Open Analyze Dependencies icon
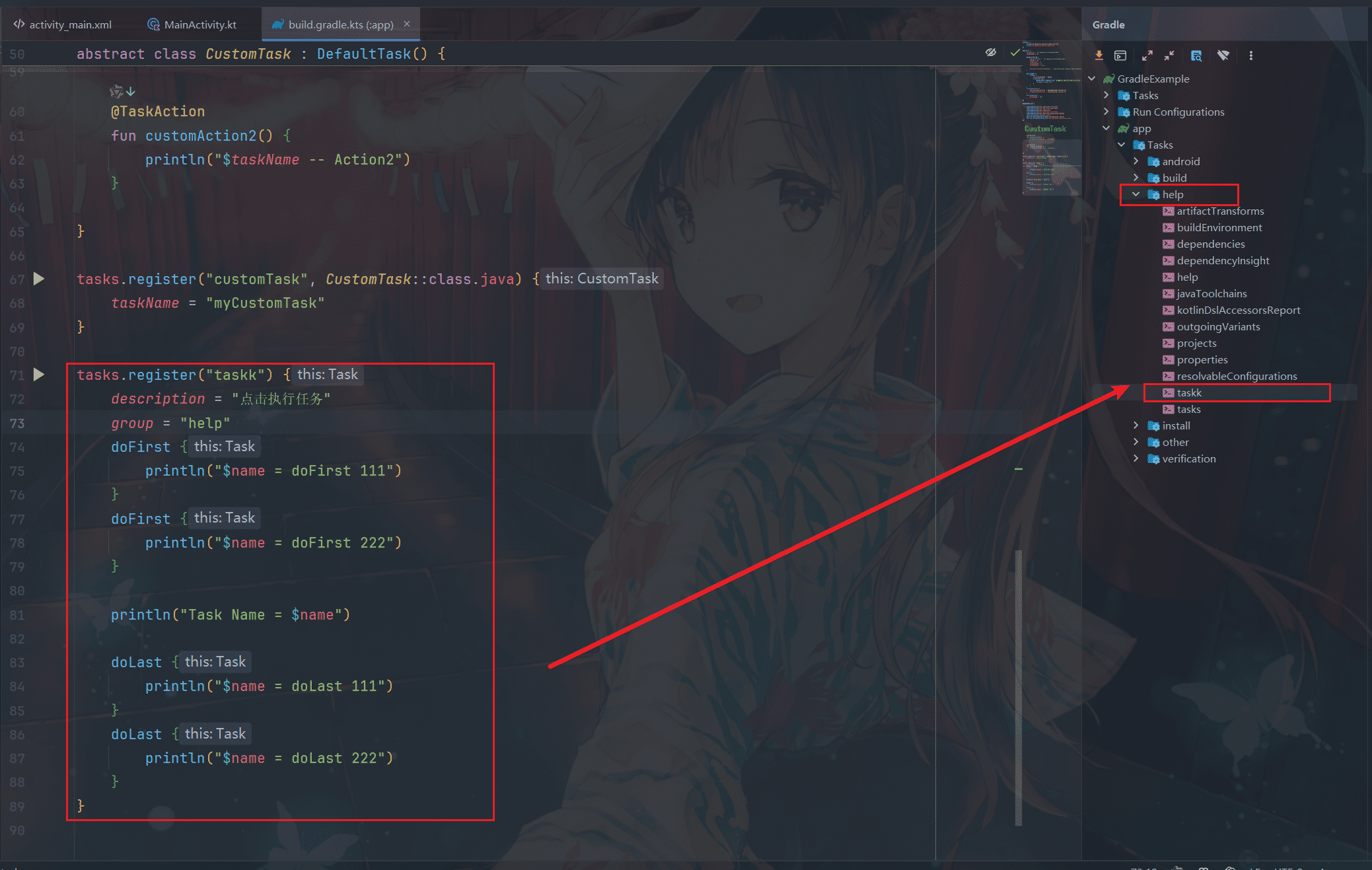 click(x=1196, y=55)
